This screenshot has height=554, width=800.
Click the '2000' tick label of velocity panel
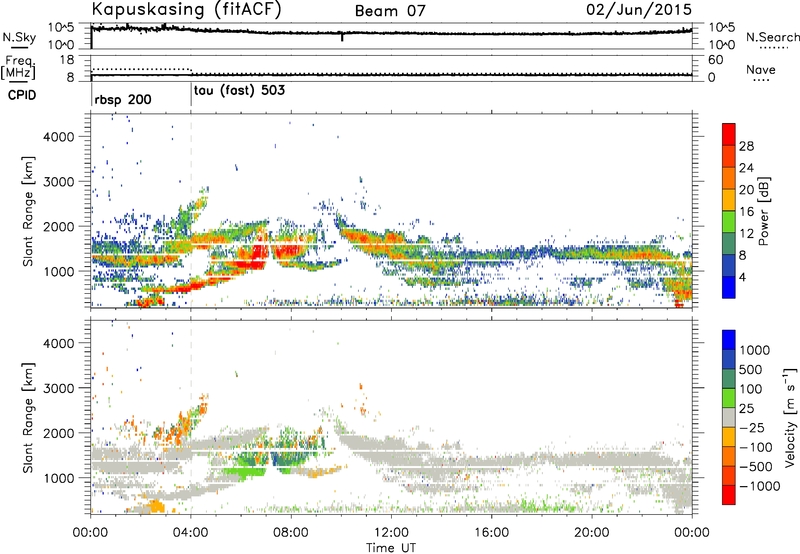[x=58, y=433]
